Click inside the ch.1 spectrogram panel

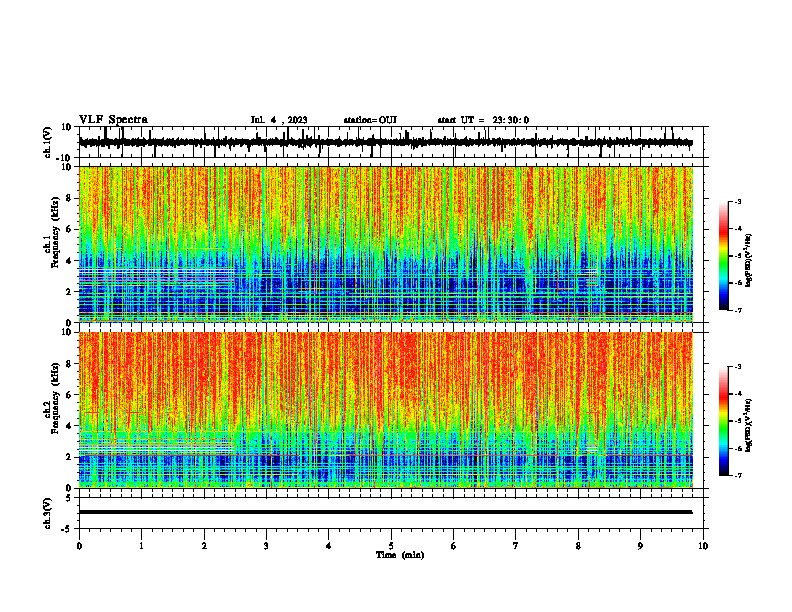pos(386,244)
